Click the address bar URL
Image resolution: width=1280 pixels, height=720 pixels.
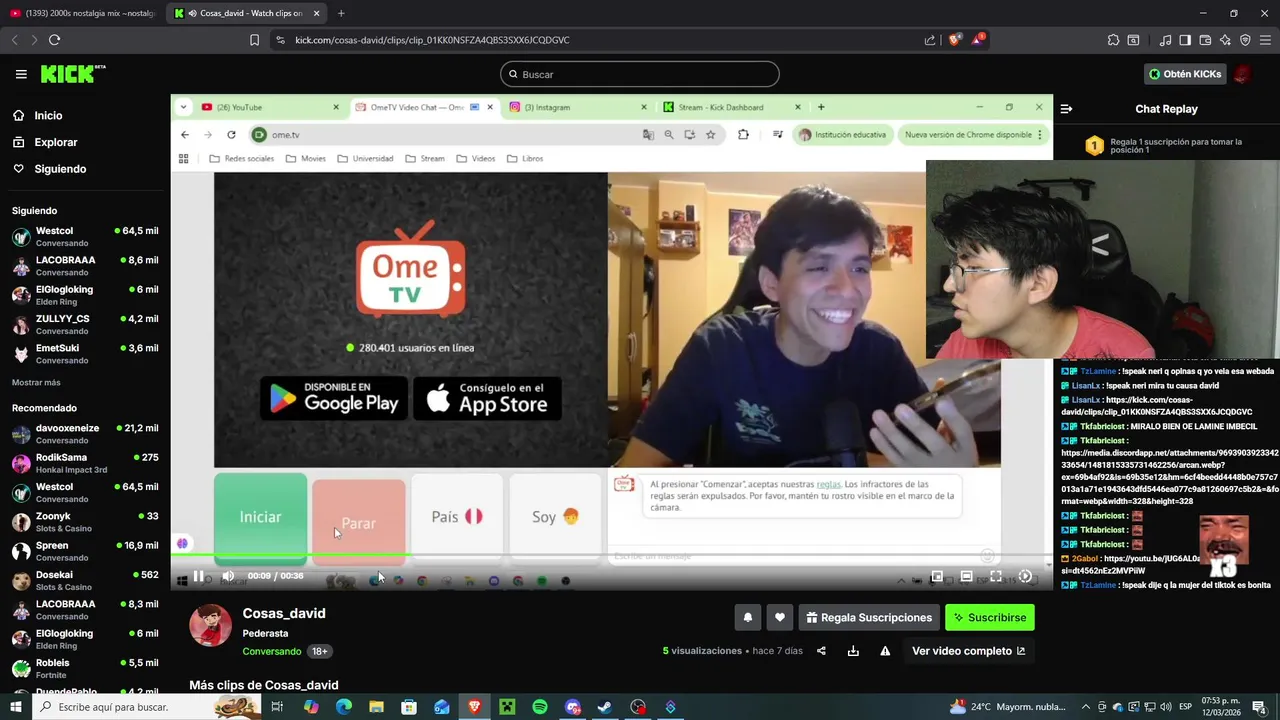click(x=432, y=40)
